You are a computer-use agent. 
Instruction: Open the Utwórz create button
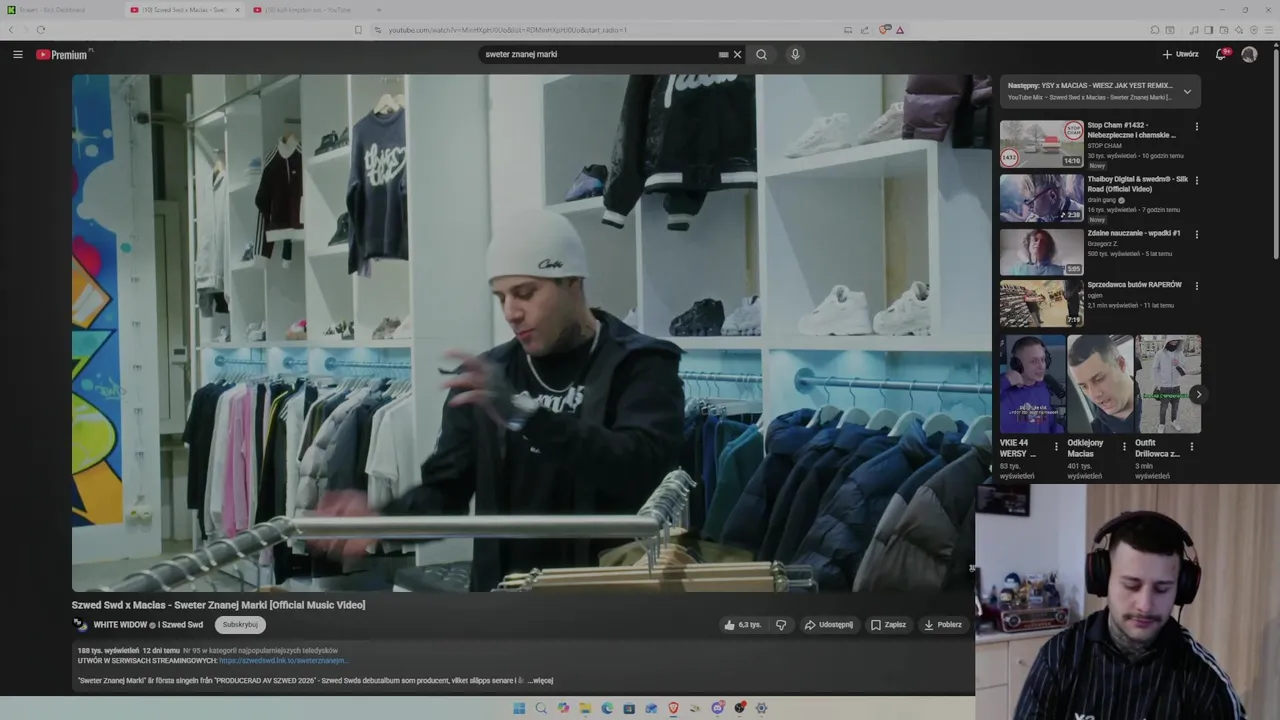[x=1180, y=54]
